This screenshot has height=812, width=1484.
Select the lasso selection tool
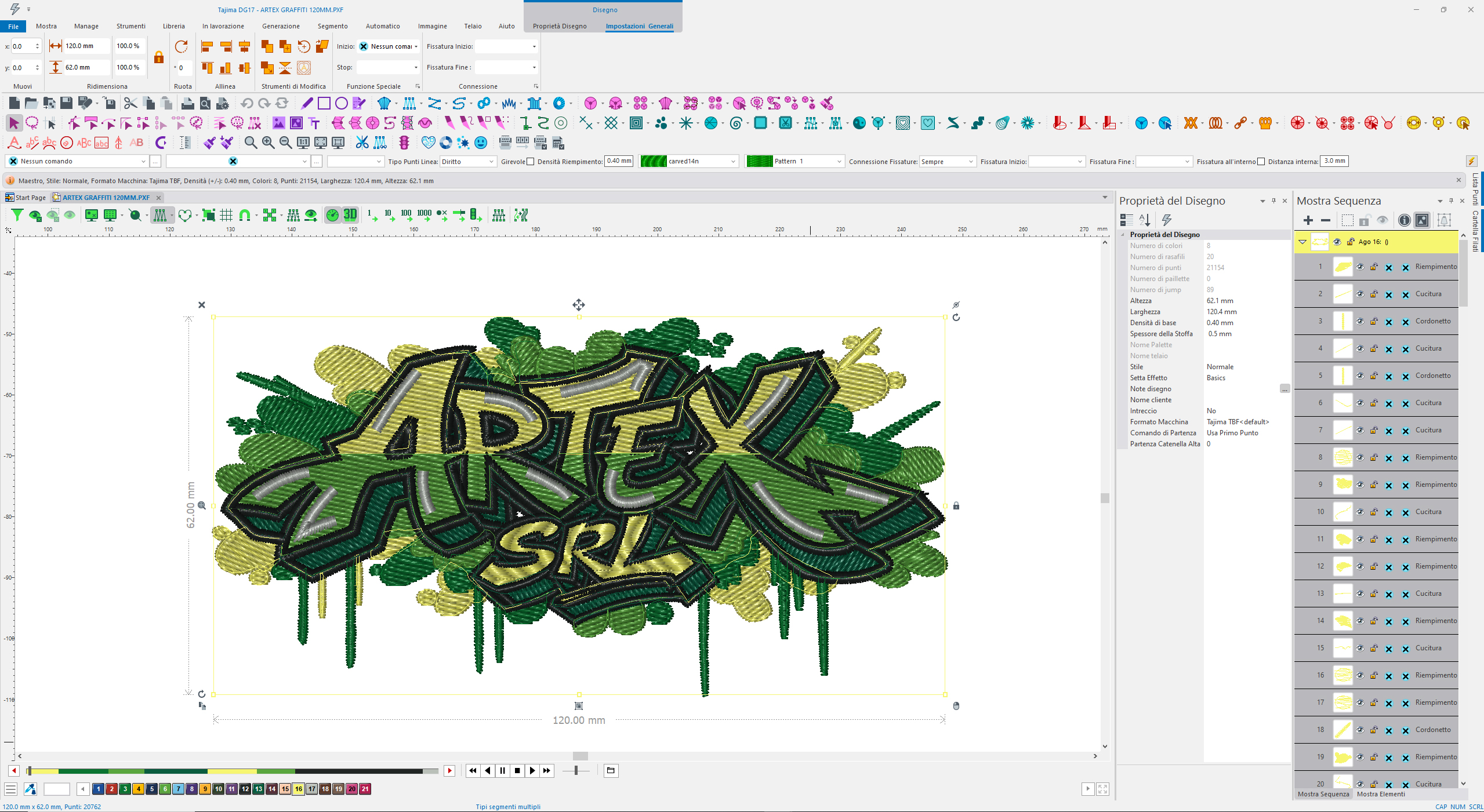(32, 123)
